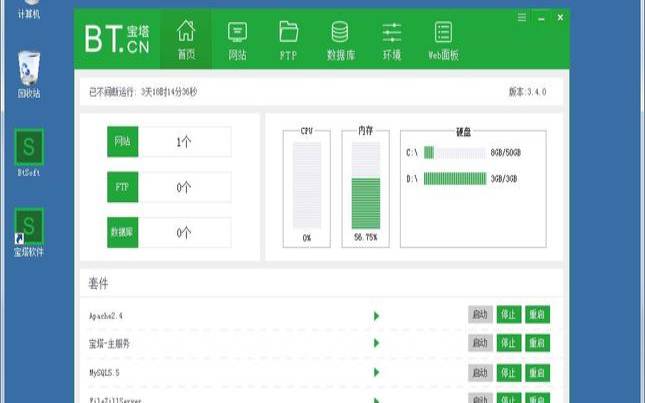Click the CPU usage bar
This screenshot has height=403, width=645.
click(307, 185)
